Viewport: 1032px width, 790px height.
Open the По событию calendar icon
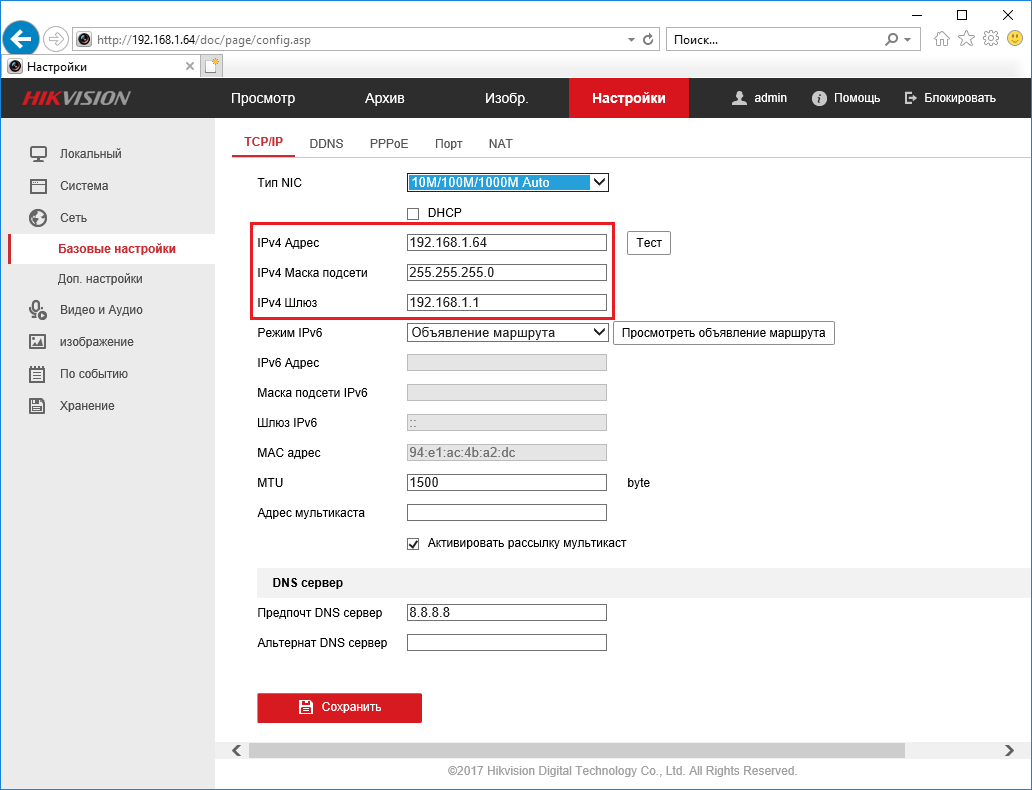[38, 374]
